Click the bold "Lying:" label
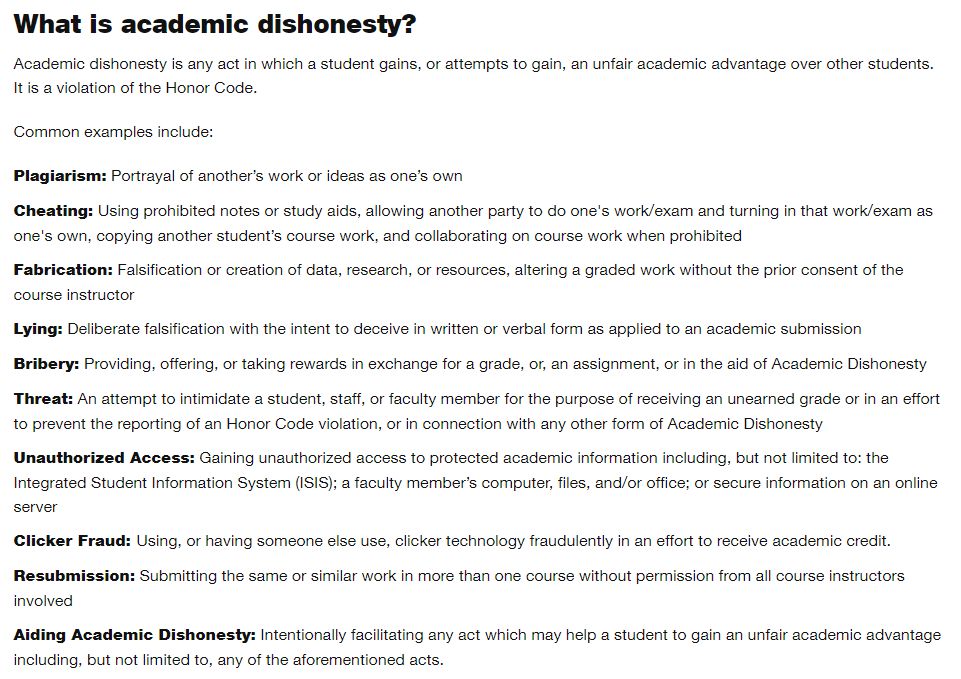Screen dimensions: 961x679 click(38, 329)
